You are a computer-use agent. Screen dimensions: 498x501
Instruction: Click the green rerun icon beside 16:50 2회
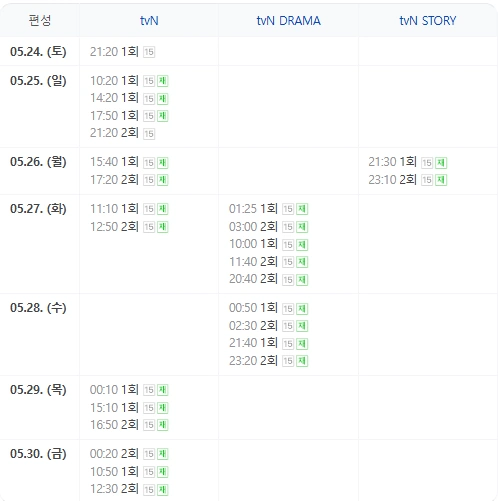(163, 425)
